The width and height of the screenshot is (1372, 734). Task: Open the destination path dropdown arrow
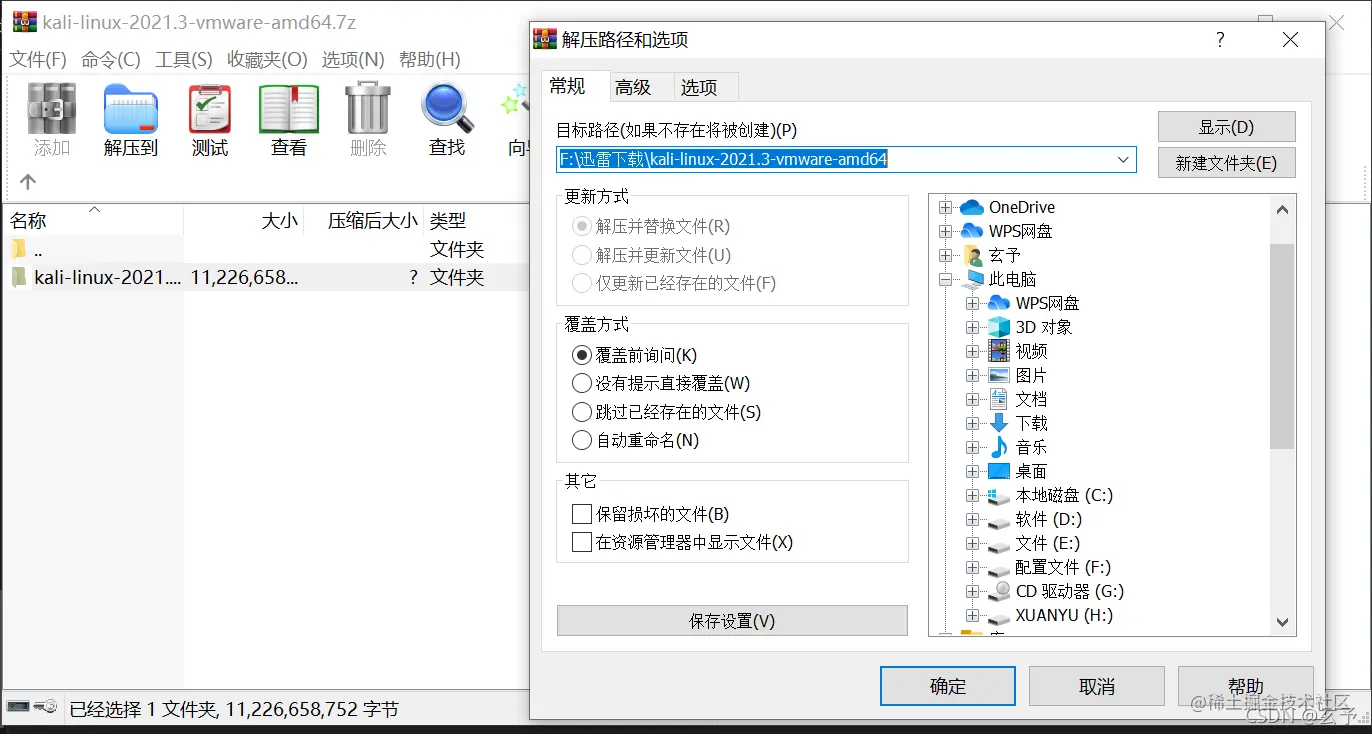coord(1123,159)
